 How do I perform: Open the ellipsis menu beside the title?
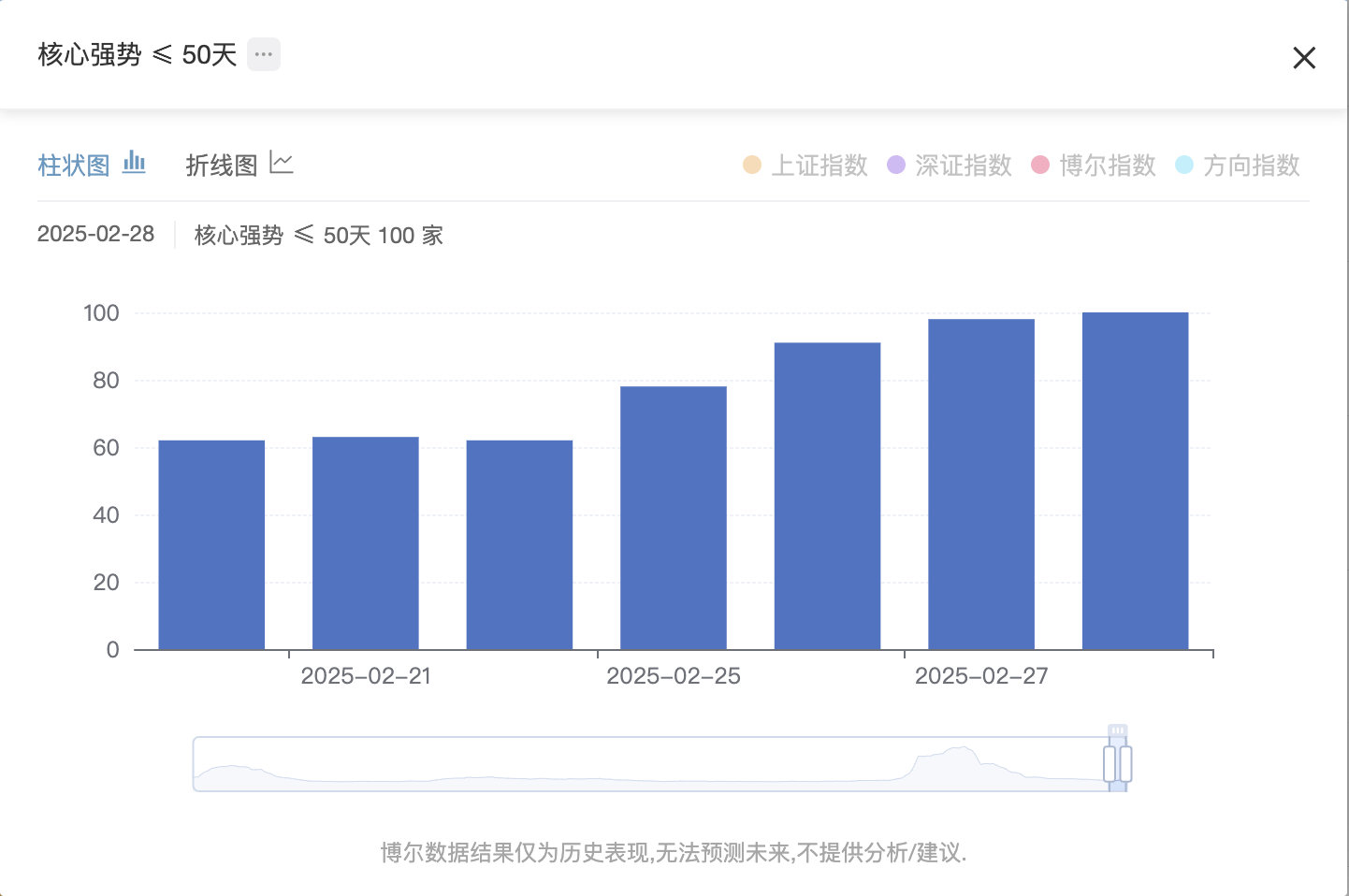pyautogui.click(x=264, y=54)
